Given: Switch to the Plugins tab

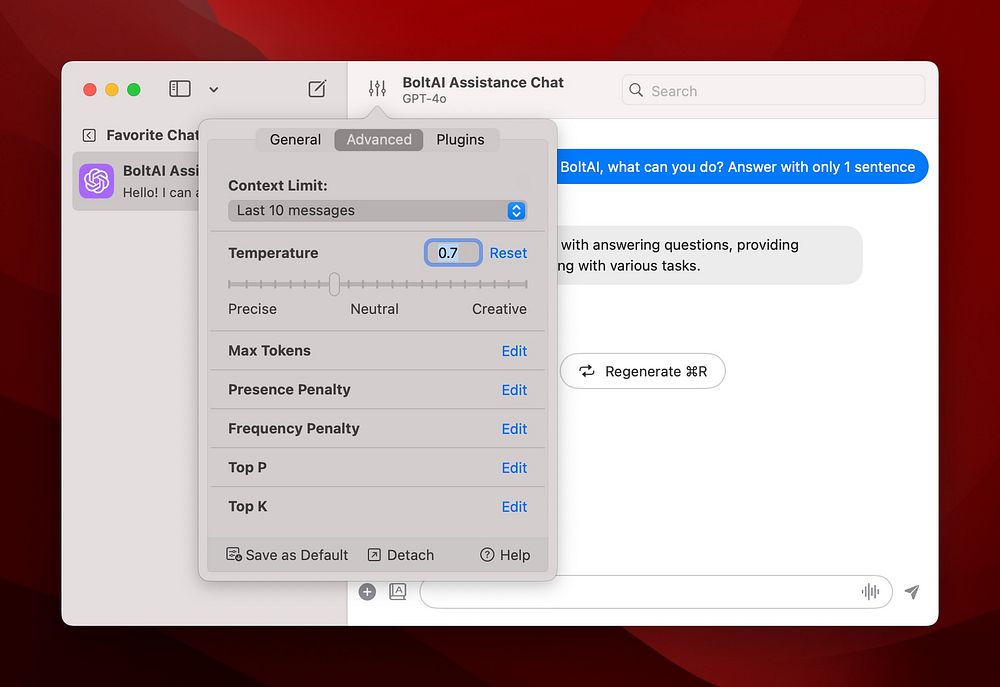Looking at the screenshot, I should [460, 140].
